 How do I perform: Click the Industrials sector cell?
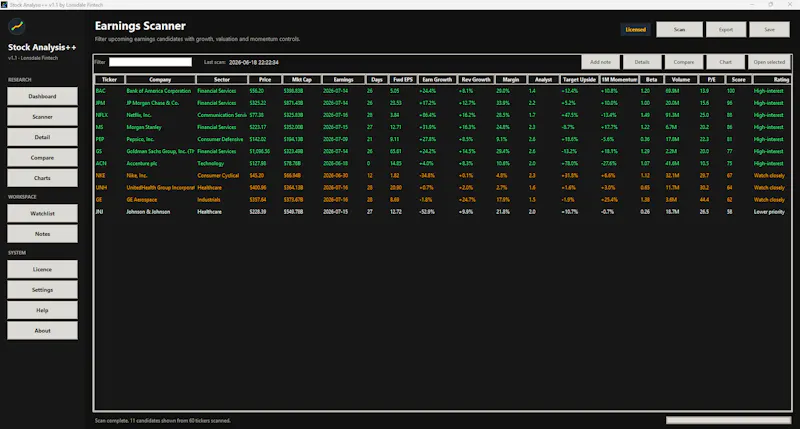click(209, 200)
